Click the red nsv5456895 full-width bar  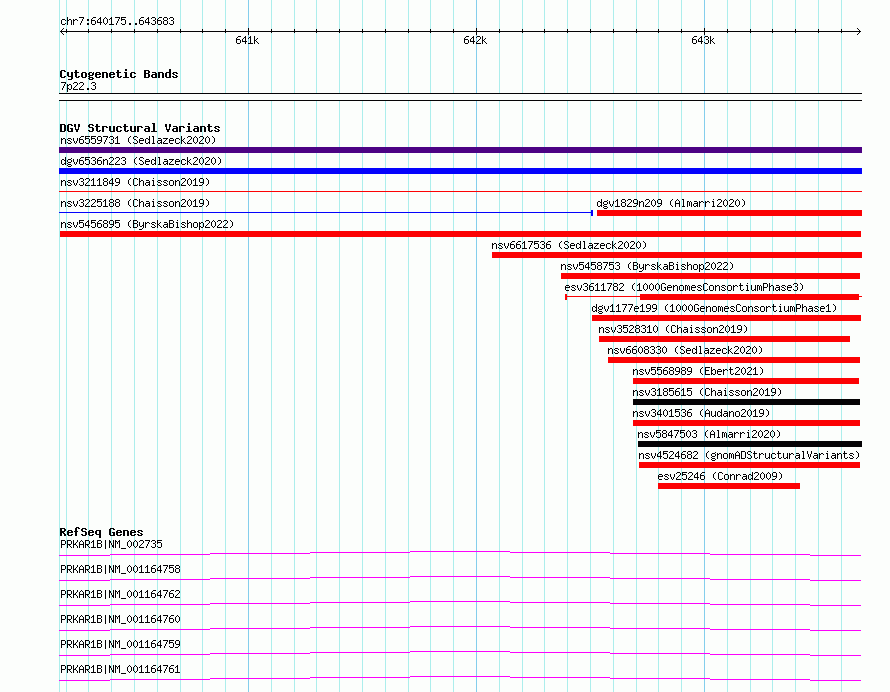(x=460, y=234)
